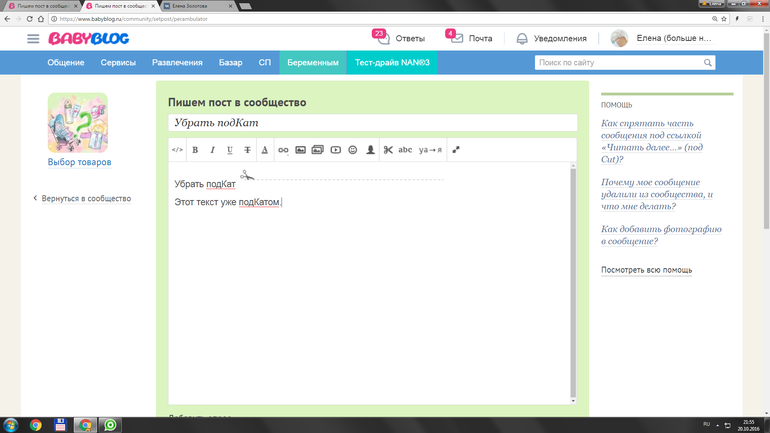Toggle strikethrough text formatting
The height and width of the screenshot is (433, 770).
click(x=247, y=150)
